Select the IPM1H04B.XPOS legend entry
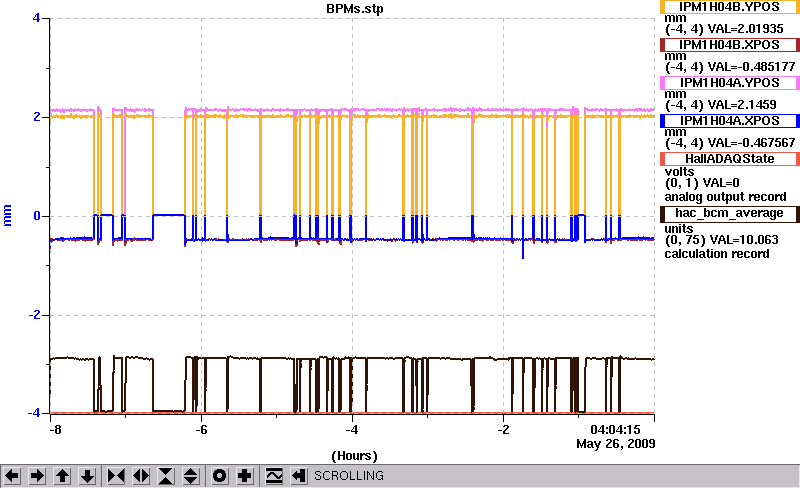Viewport: 800px width, 488px height. (730, 45)
